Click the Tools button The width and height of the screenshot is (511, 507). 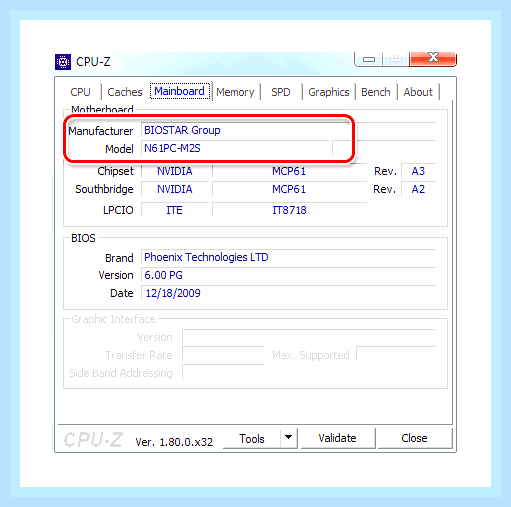pyautogui.click(x=252, y=439)
